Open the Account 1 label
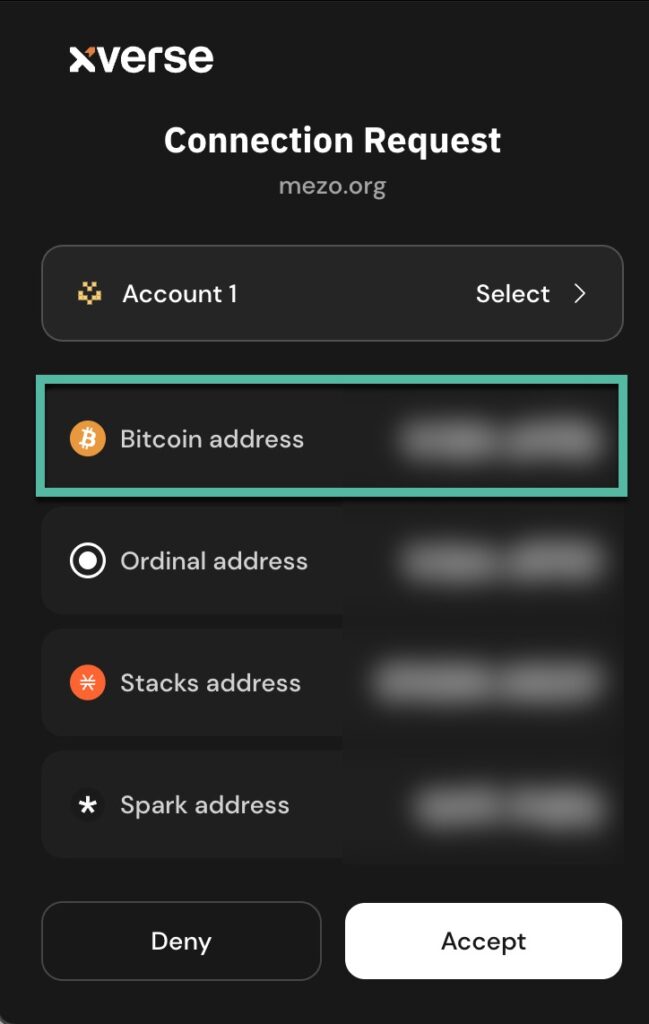The width and height of the screenshot is (649, 1024). pos(180,294)
